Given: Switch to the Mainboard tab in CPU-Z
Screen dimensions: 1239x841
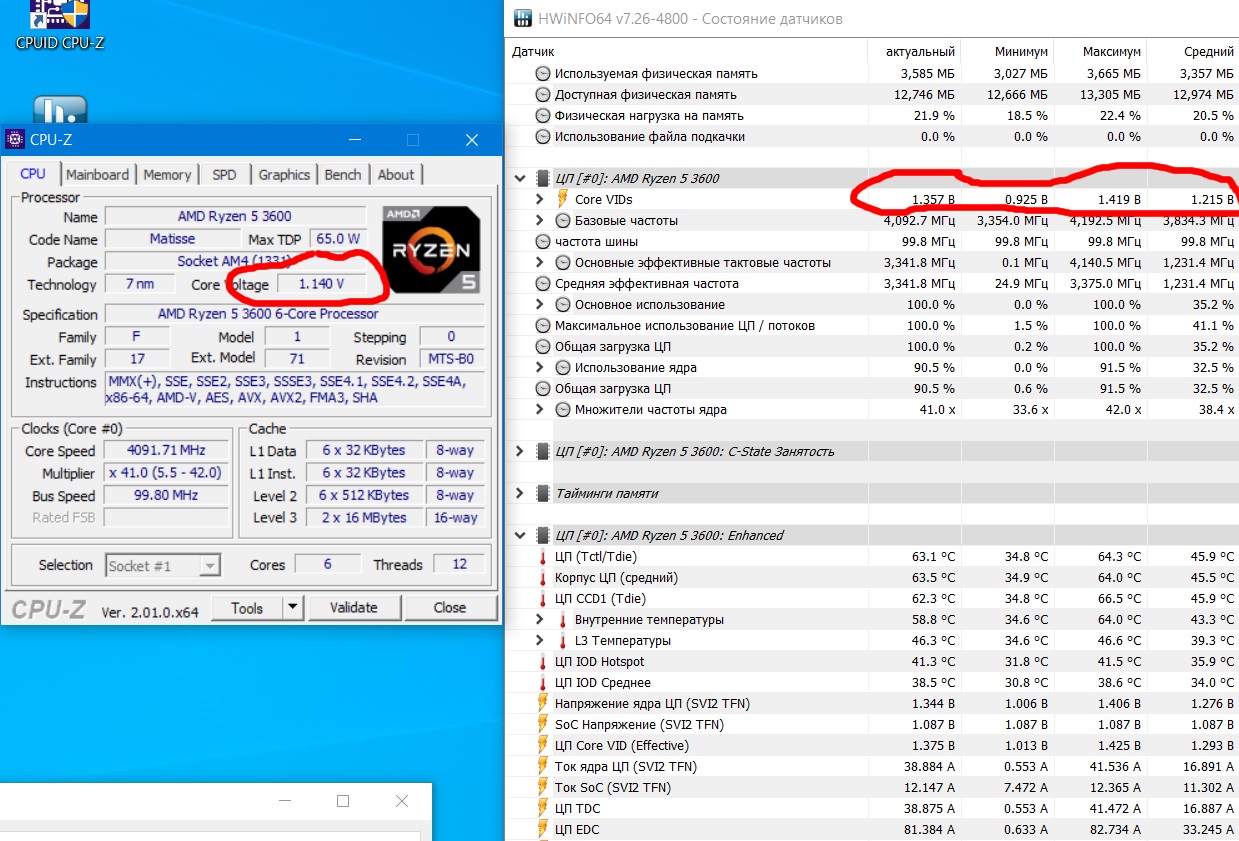Looking at the screenshot, I should pos(97,174).
